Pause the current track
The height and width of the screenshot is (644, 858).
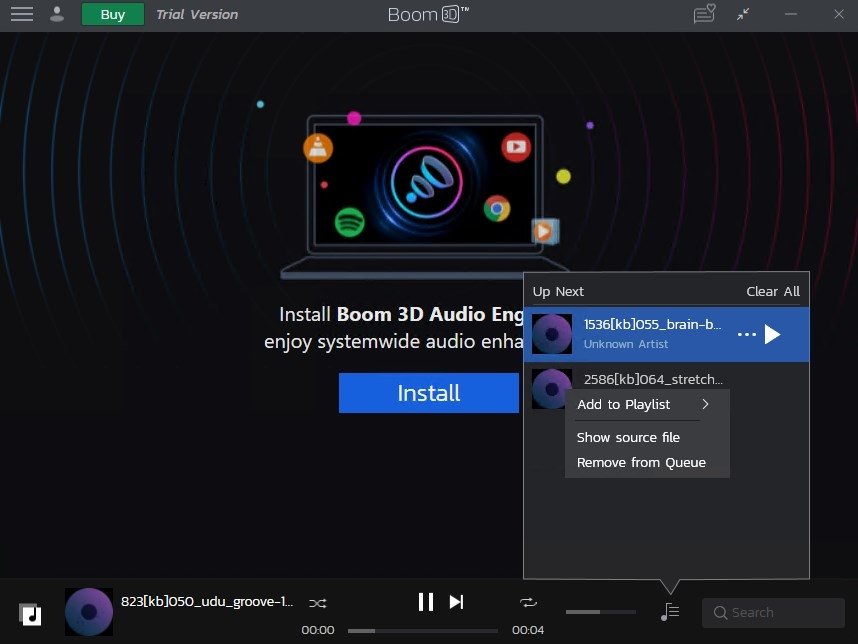426,602
